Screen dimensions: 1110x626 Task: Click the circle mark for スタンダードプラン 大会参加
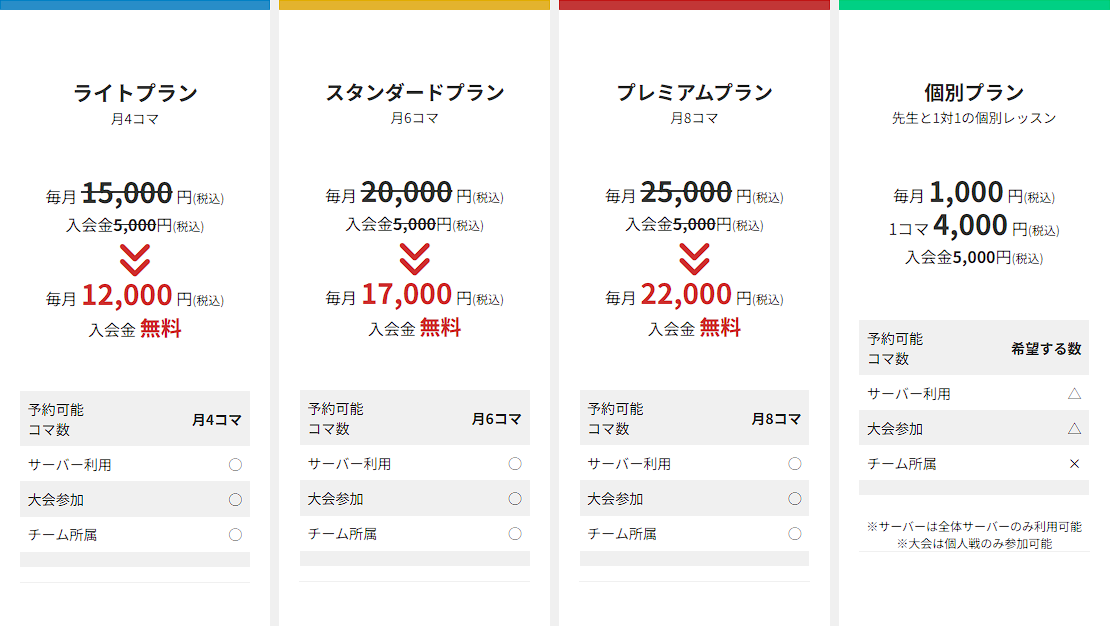pos(515,499)
